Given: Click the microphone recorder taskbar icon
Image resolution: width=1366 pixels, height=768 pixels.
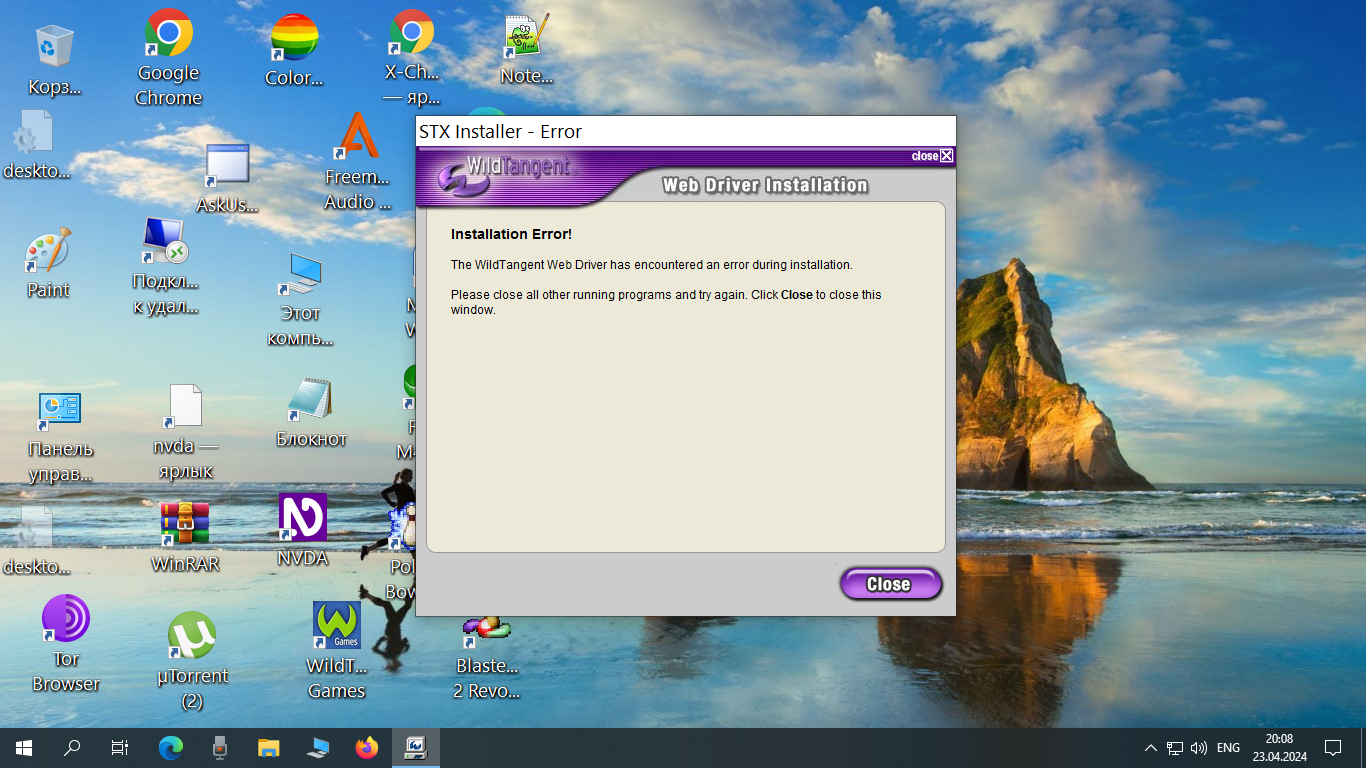Looking at the screenshot, I should tap(220, 747).
